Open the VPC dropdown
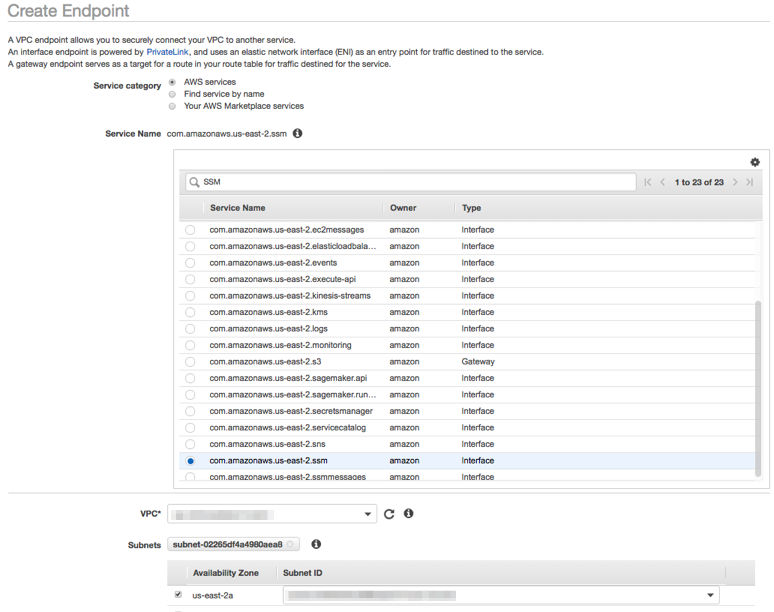Viewport: 774px width, 612px height. coord(272,514)
